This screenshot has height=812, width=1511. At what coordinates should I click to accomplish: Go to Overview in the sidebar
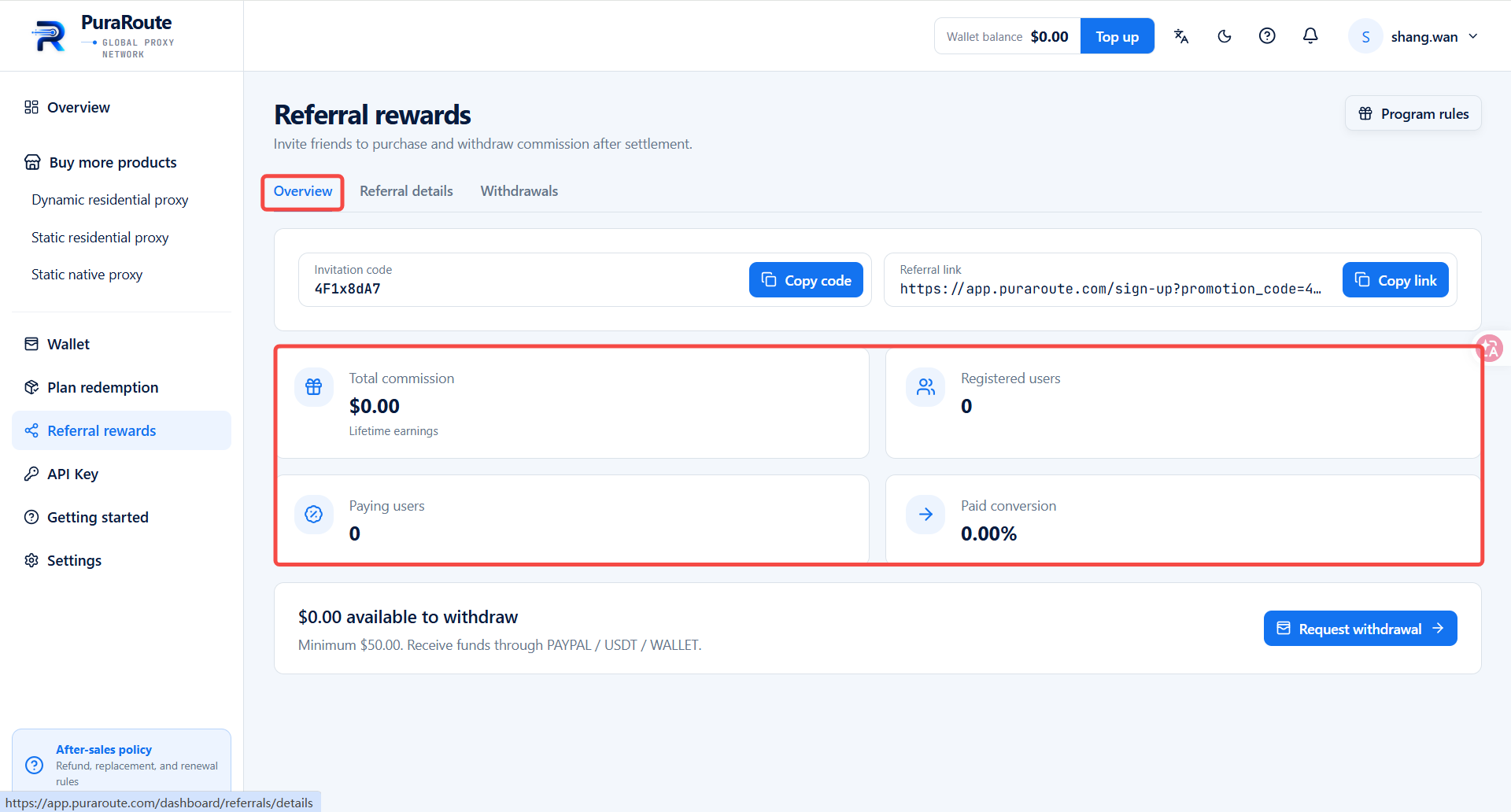pos(122,107)
